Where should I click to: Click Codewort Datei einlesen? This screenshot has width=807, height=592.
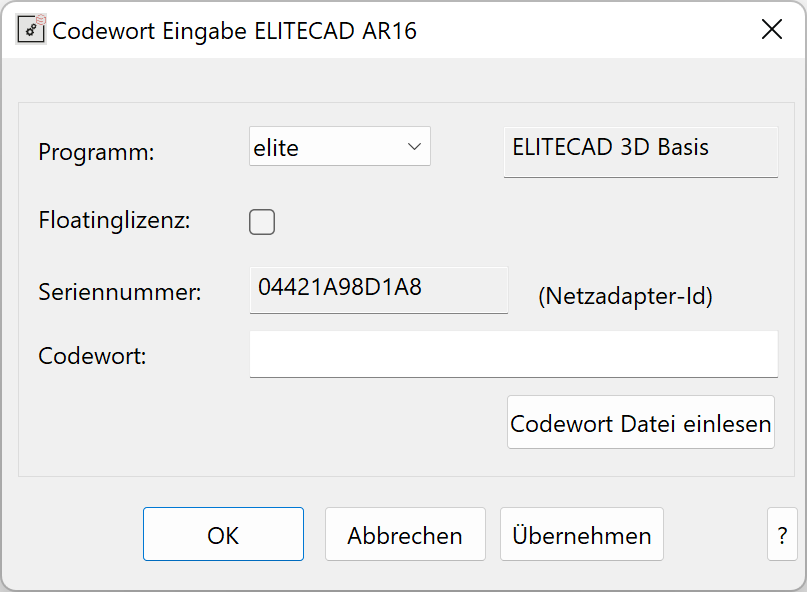point(640,422)
